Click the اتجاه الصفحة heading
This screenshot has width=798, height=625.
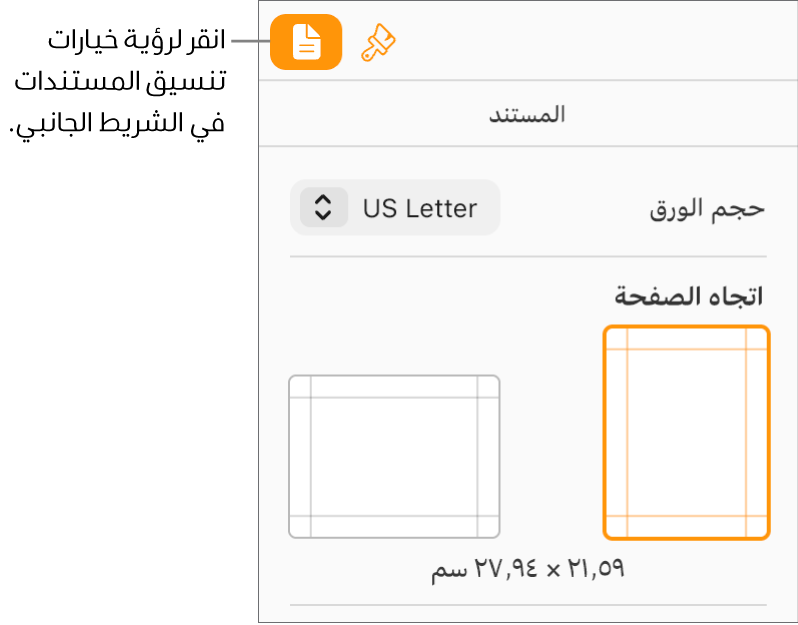(689, 297)
